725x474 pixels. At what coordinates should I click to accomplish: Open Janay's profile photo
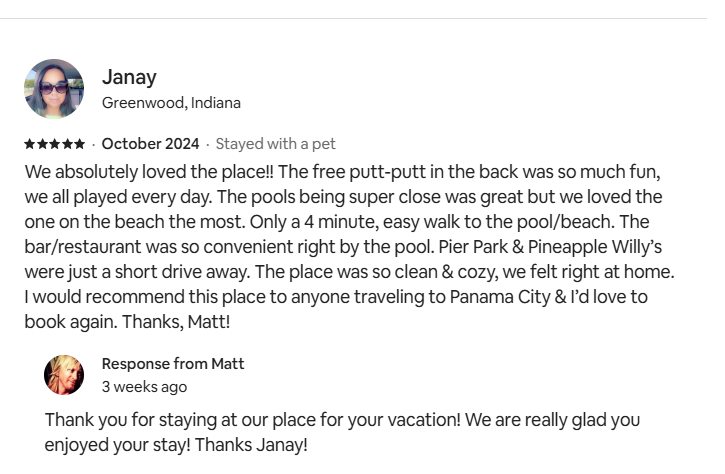(x=54, y=89)
